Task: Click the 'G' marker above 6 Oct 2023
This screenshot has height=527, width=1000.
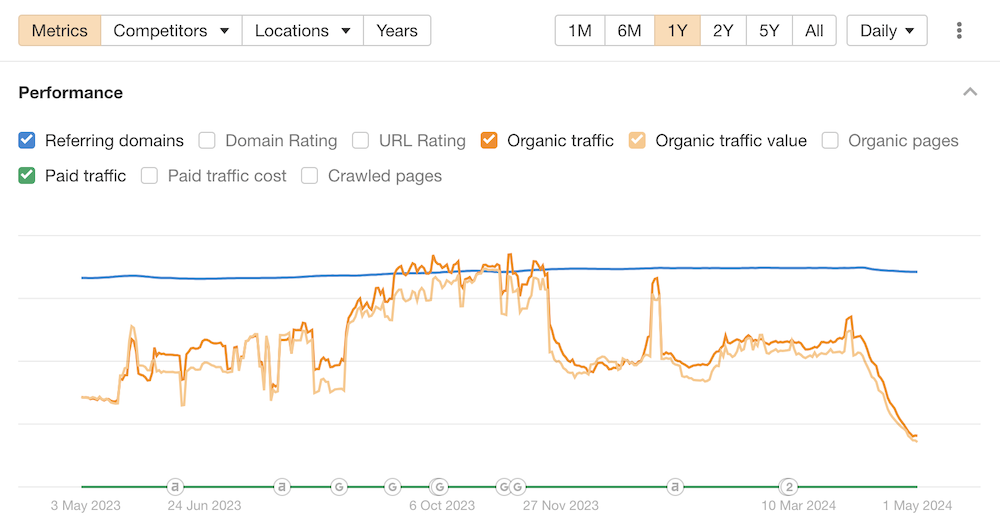Action: (439, 487)
